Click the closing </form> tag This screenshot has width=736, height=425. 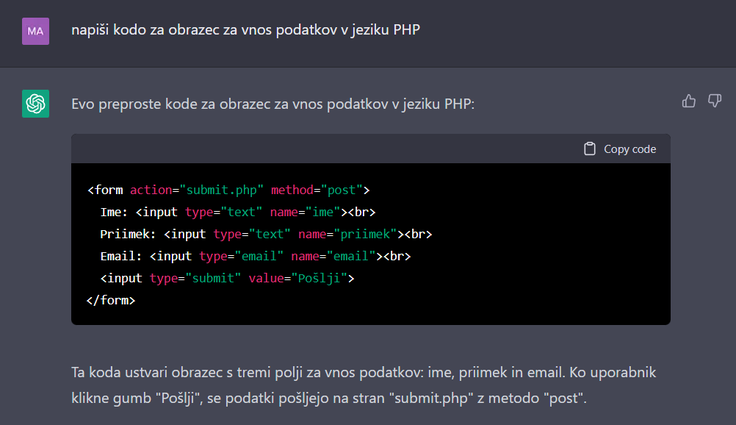(x=111, y=301)
